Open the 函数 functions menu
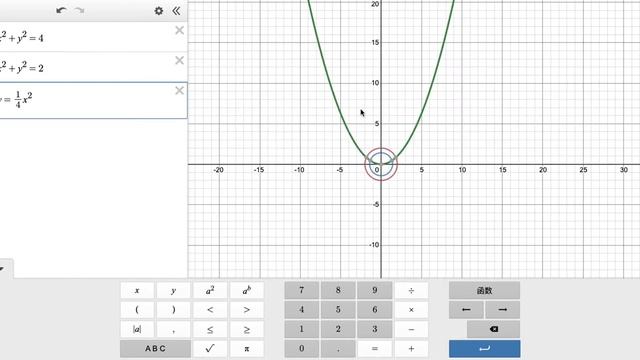 tap(484, 291)
